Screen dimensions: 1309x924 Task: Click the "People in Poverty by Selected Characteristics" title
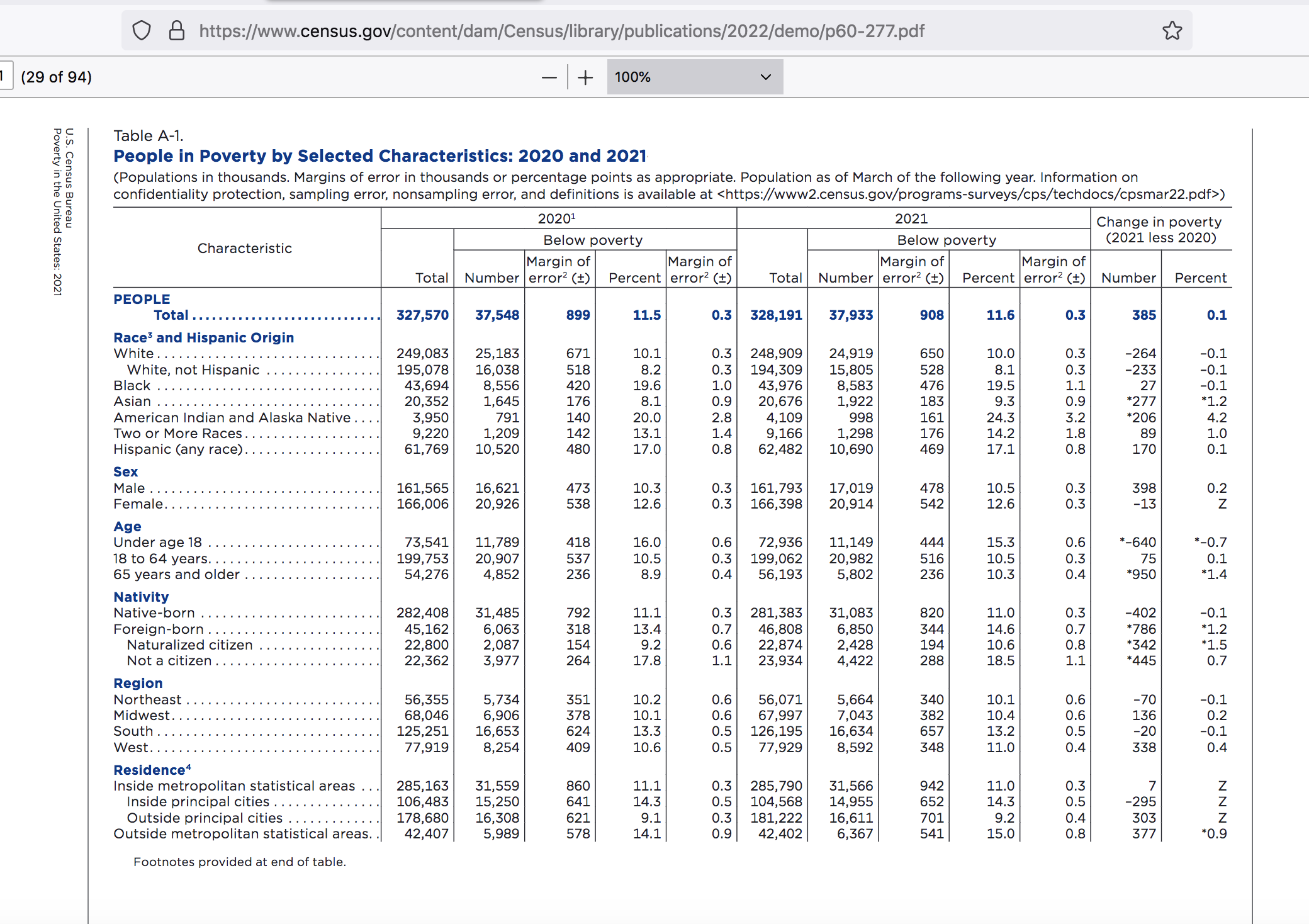coord(379,155)
